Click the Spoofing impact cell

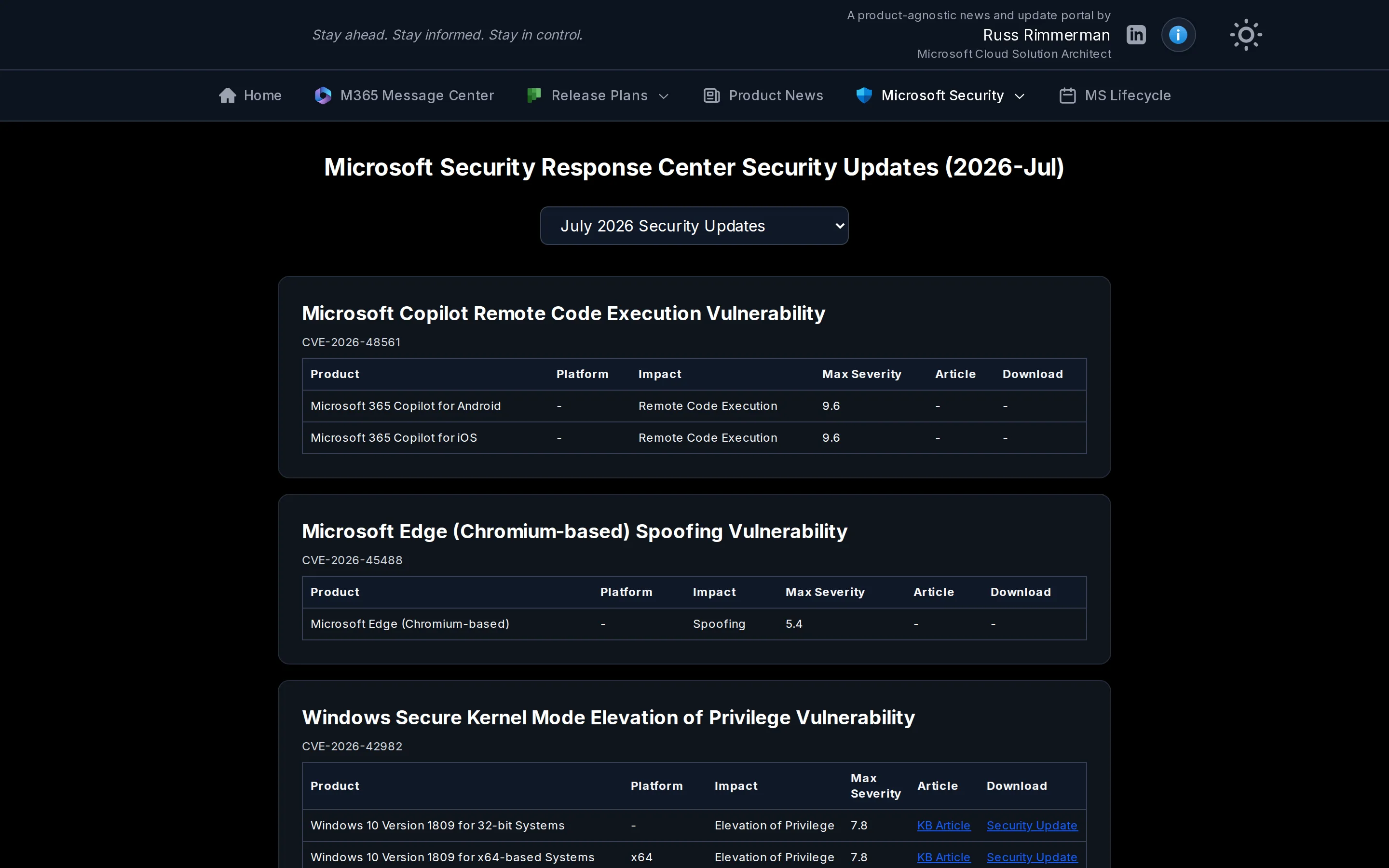point(719,624)
